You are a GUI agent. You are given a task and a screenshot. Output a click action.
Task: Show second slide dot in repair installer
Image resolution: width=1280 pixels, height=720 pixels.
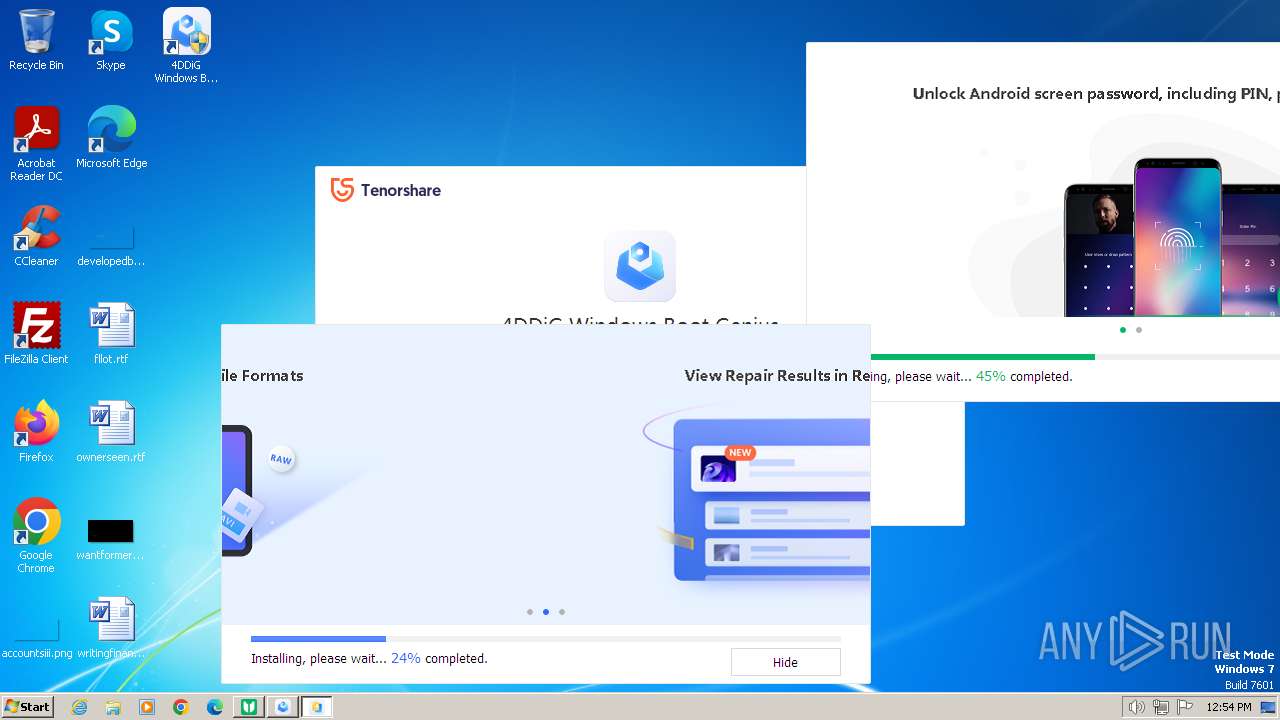[x=545, y=612]
